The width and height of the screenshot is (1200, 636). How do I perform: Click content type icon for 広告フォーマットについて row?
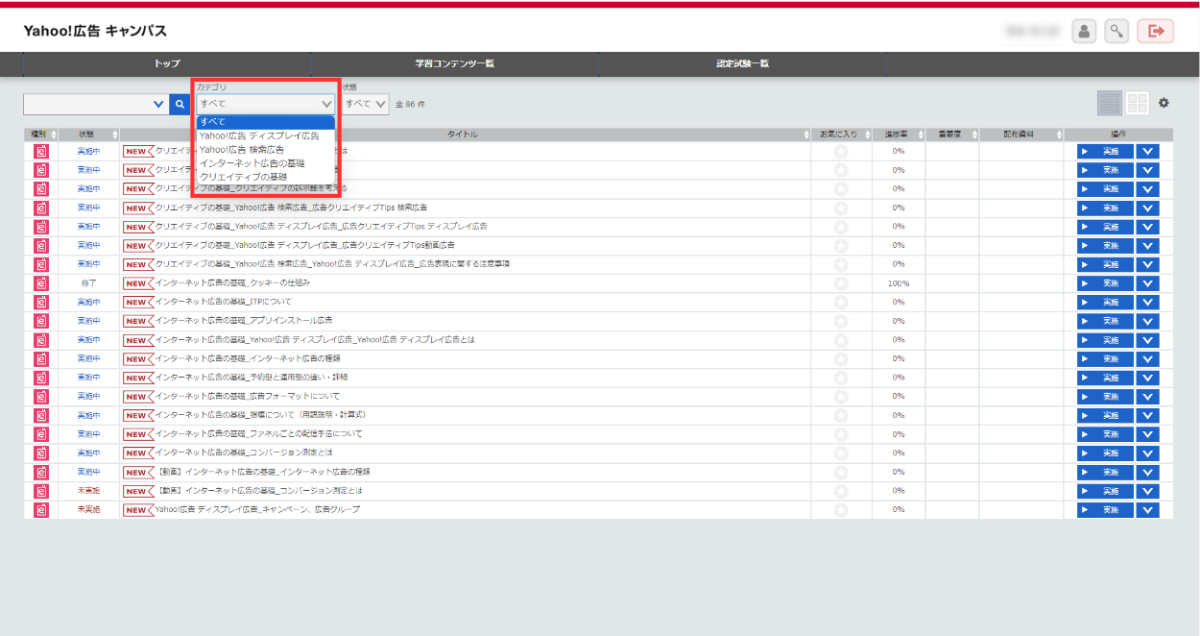tap(41, 396)
